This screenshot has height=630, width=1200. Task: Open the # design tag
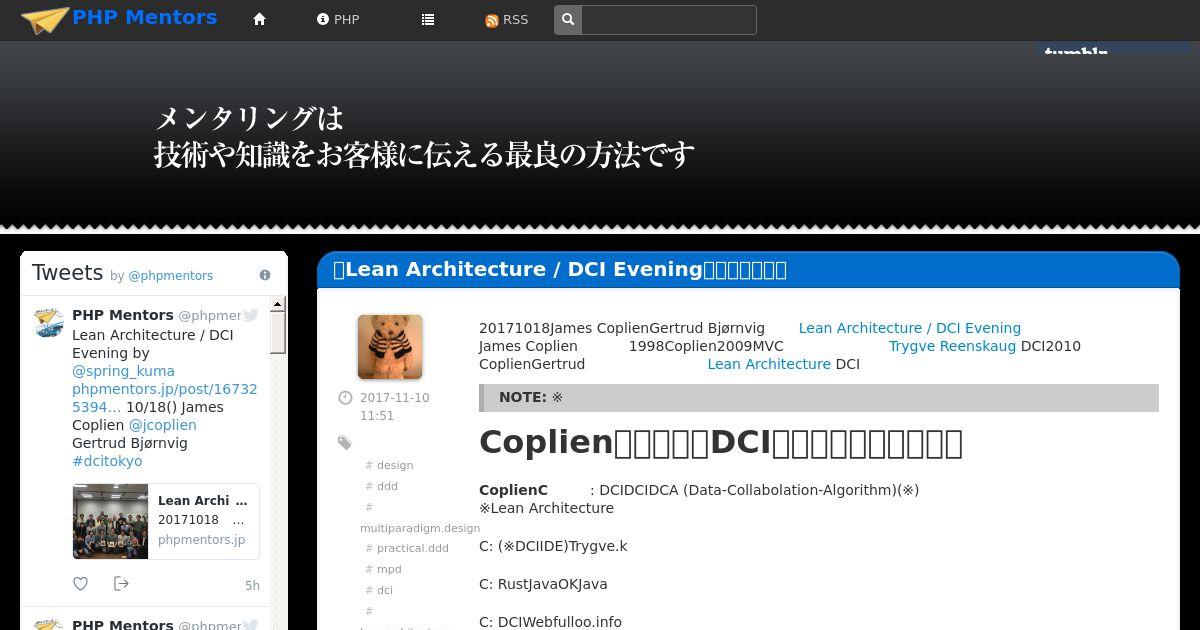coord(389,465)
